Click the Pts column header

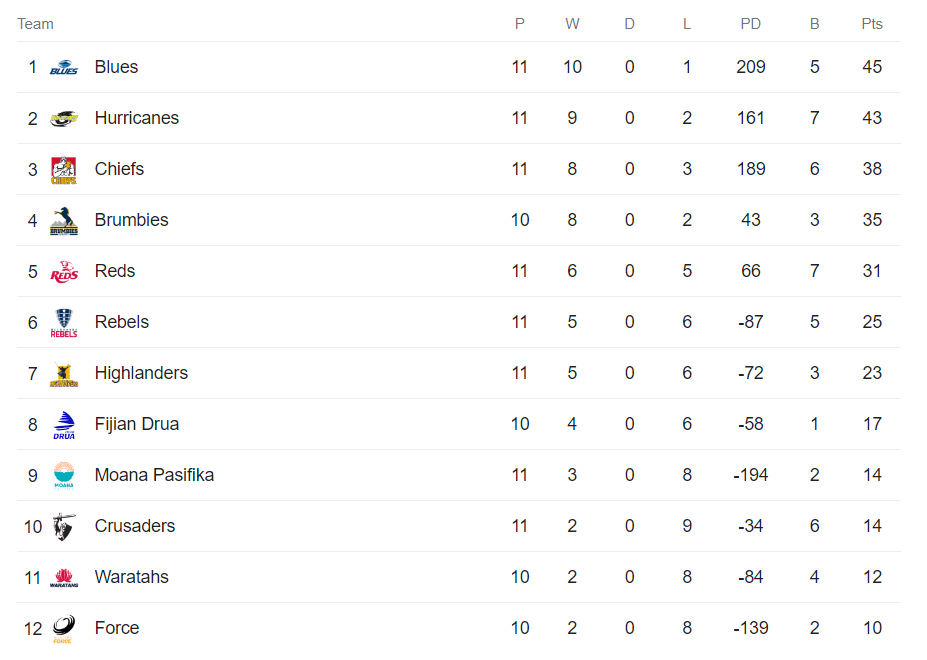[x=872, y=24]
